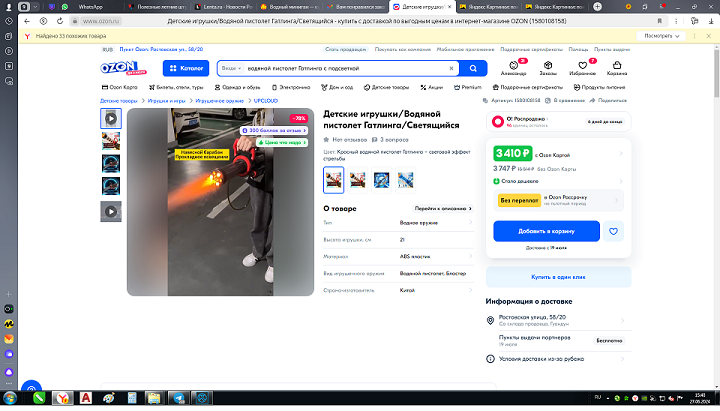Switch to the WhatsApp browser tab

point(90,7)
